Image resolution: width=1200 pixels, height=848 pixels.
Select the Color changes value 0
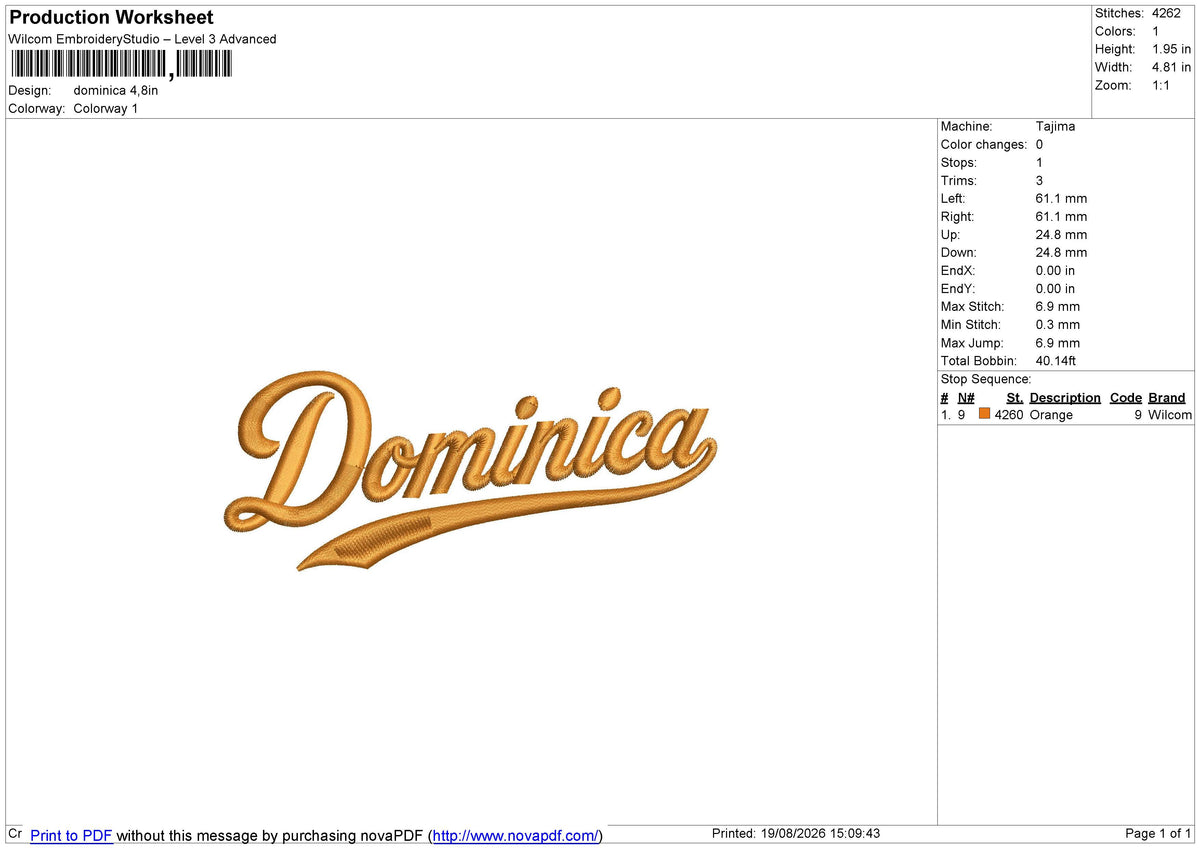1040,144
